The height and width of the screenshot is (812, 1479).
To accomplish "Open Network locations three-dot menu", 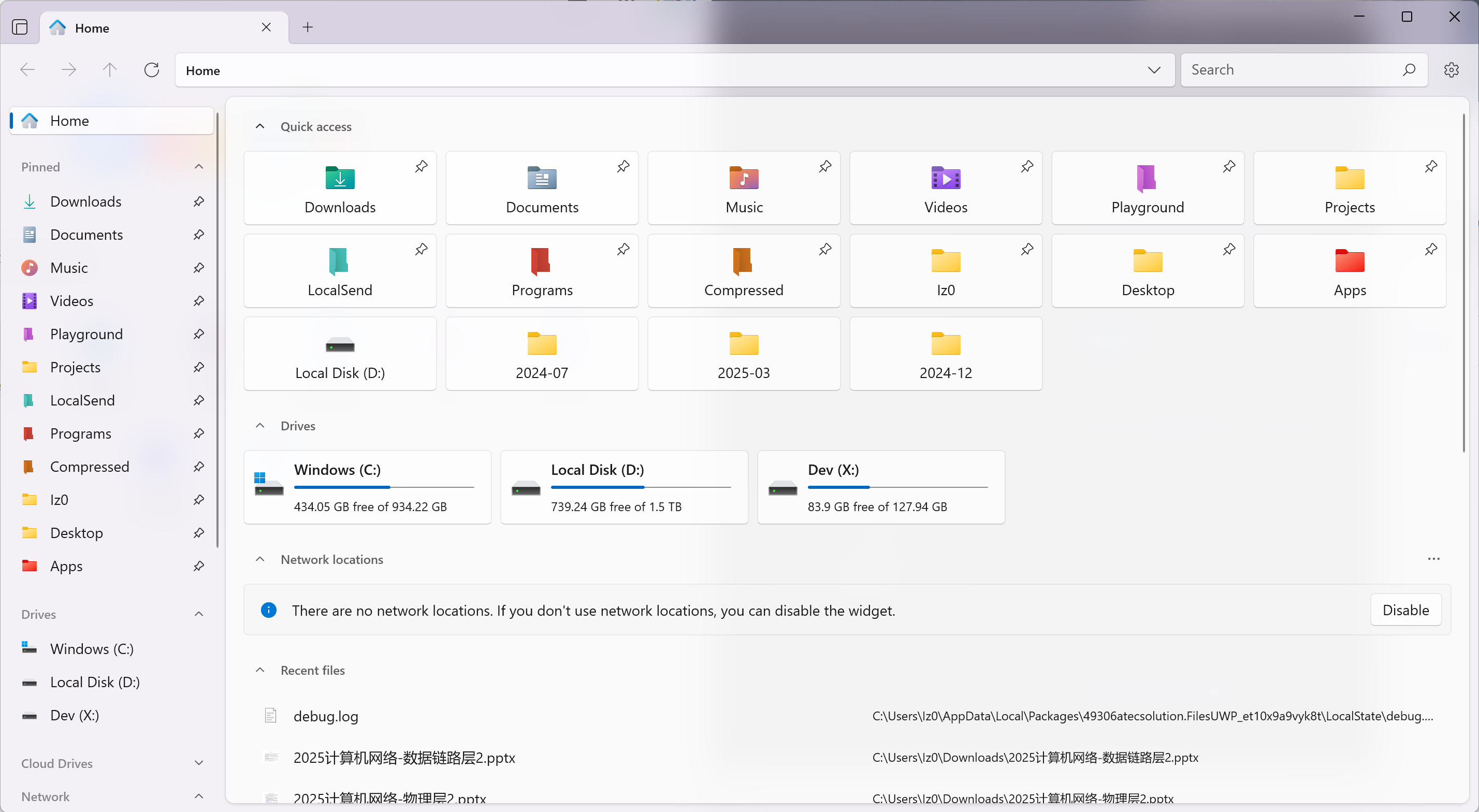I will [x=1433, y=559].
